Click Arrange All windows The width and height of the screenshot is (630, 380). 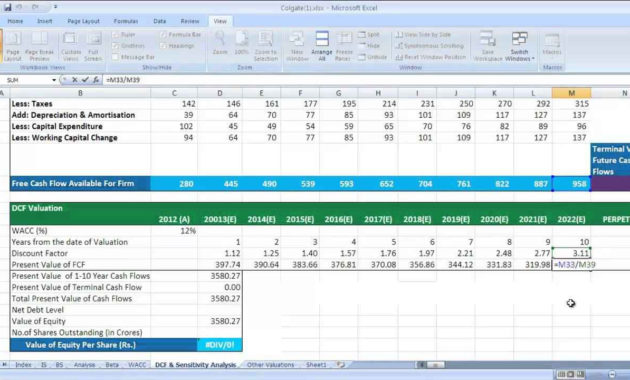coord(322,46)
